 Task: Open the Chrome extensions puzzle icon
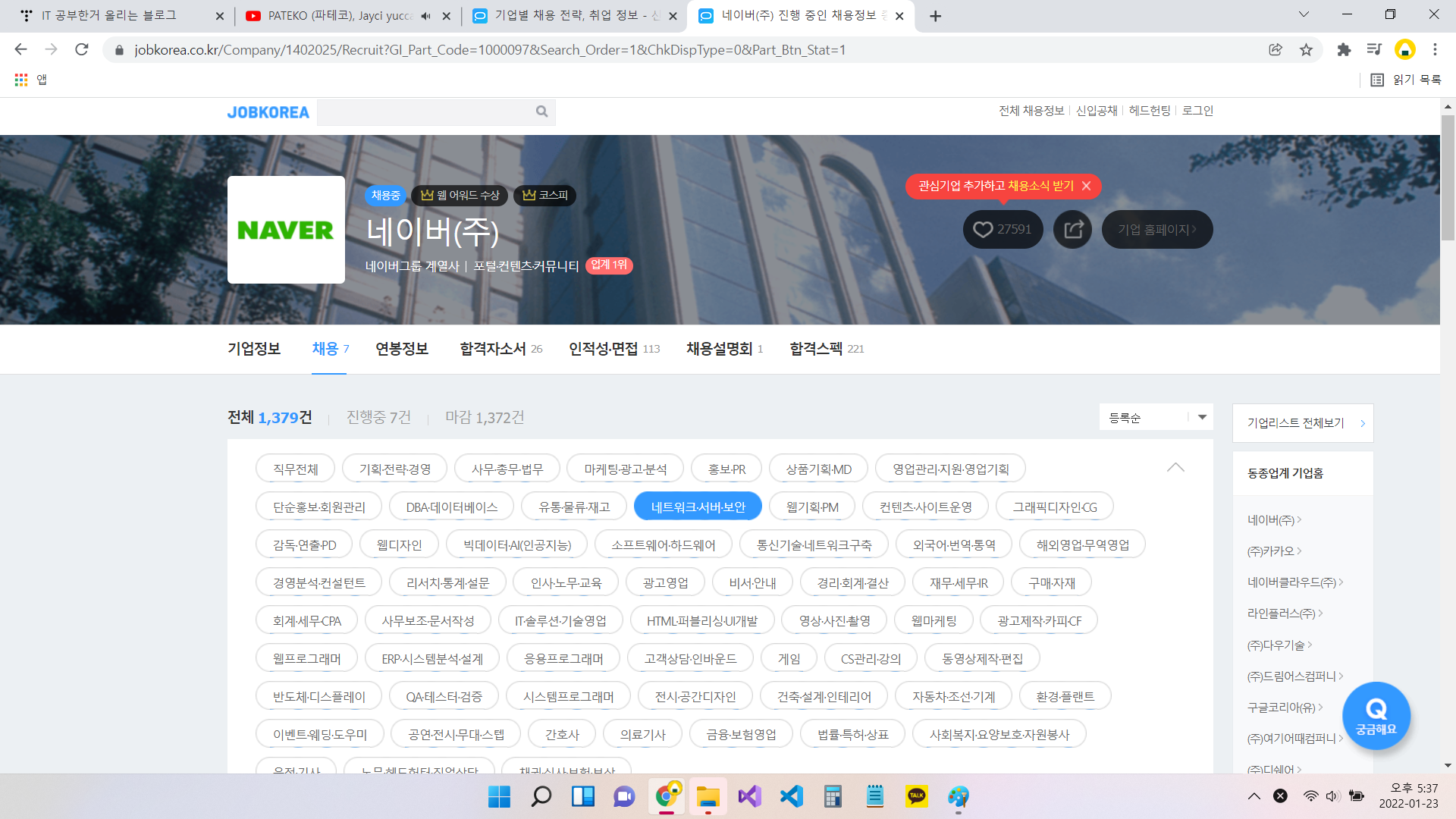click(x=1344, y=50)
